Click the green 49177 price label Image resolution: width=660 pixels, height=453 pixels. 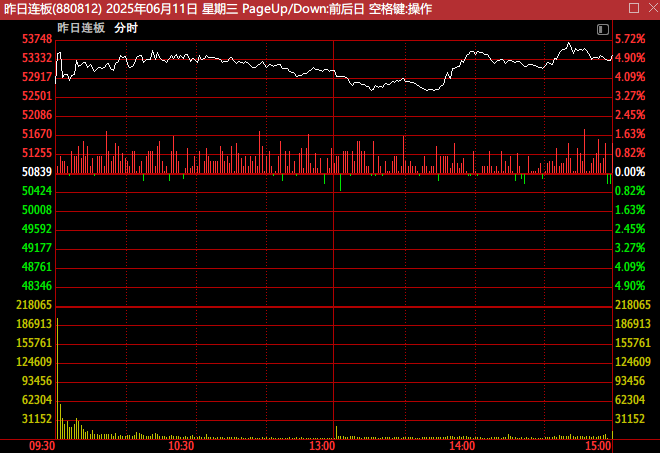click(37, 248)
